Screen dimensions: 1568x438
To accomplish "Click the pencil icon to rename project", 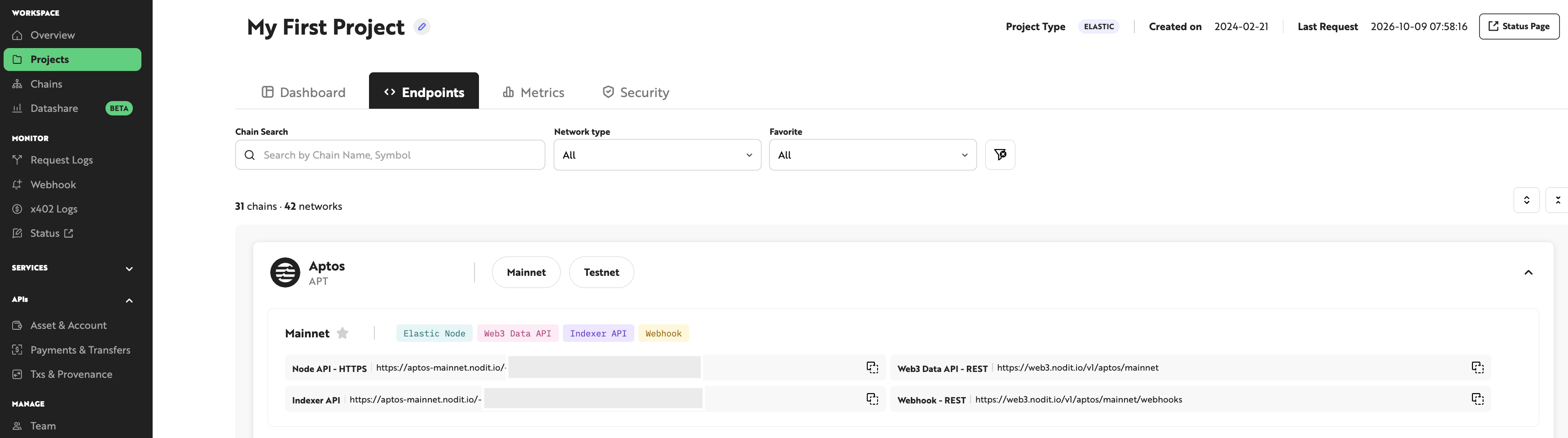I will point(422,27).
